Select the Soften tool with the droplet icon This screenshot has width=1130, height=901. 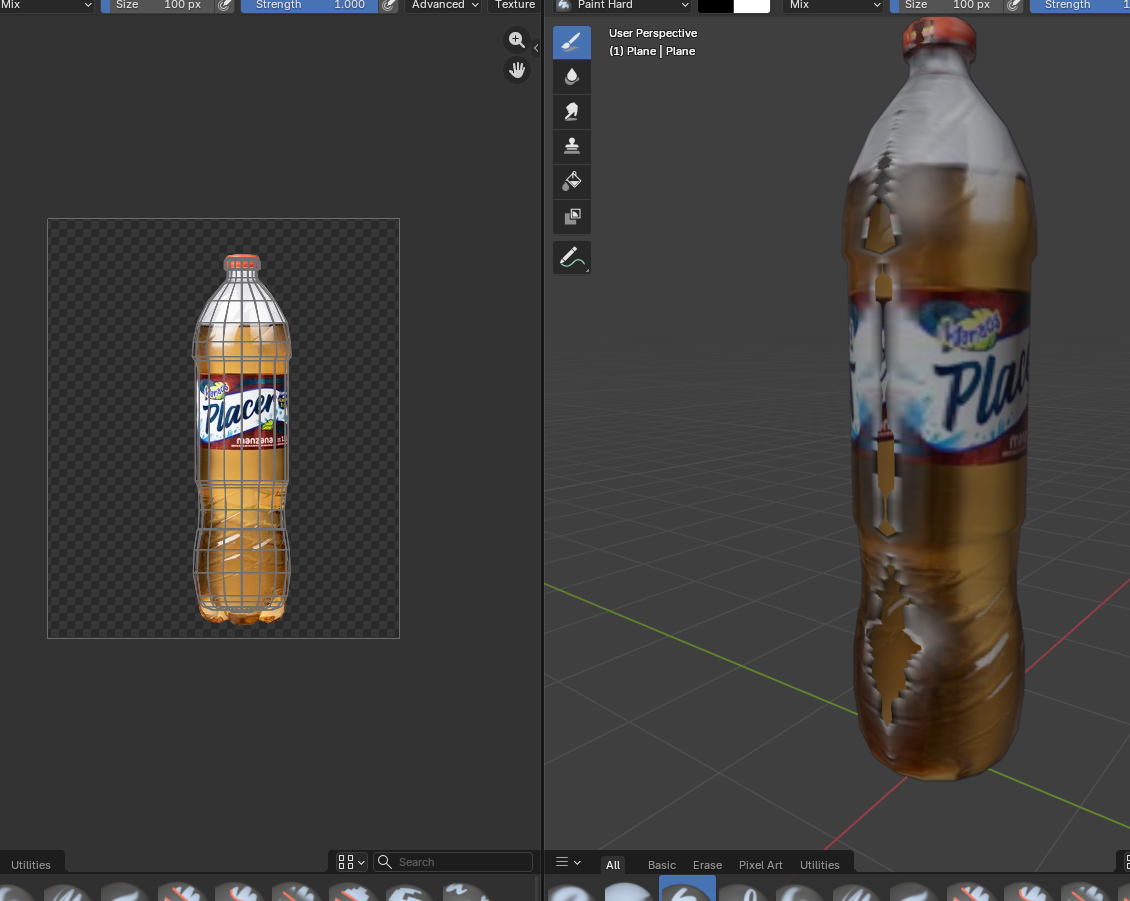[x=571, y=76]
